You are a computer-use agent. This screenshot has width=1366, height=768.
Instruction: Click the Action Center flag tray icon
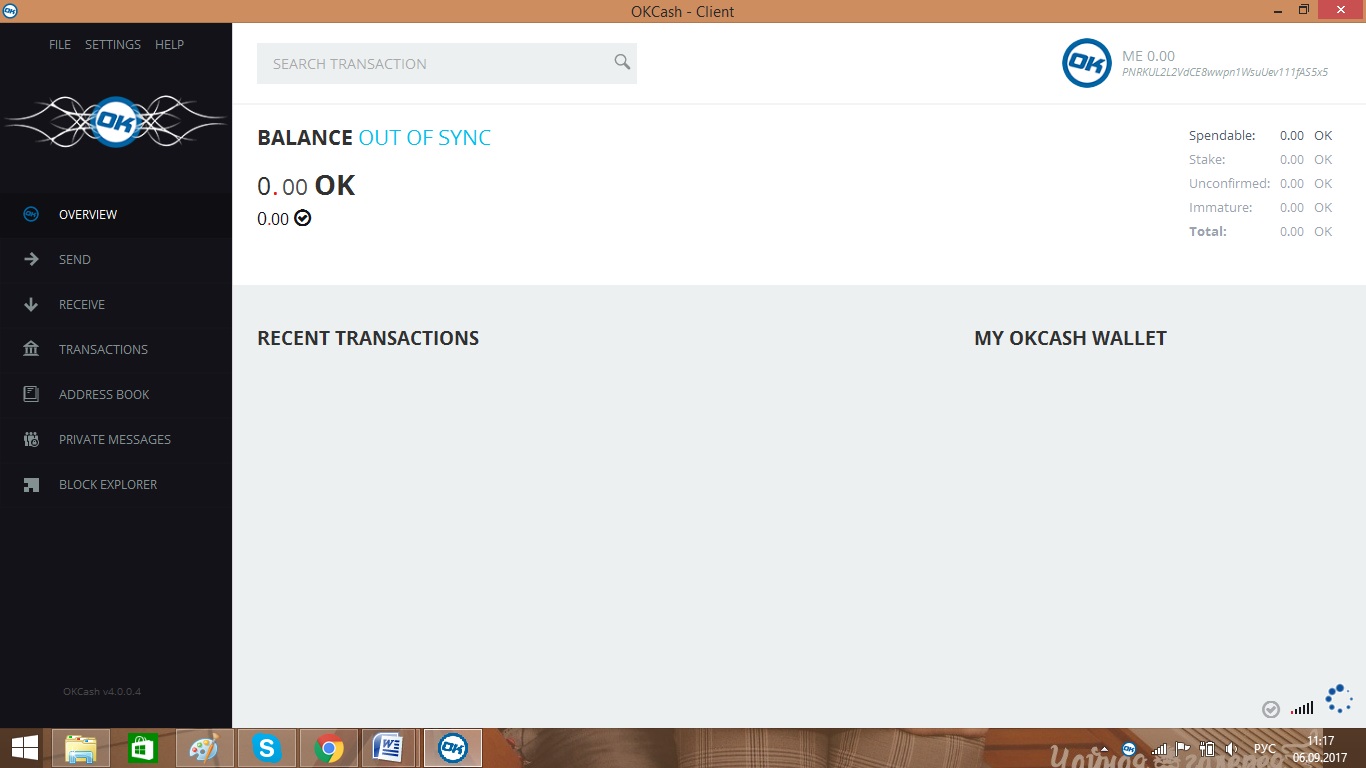[1183, 748]
